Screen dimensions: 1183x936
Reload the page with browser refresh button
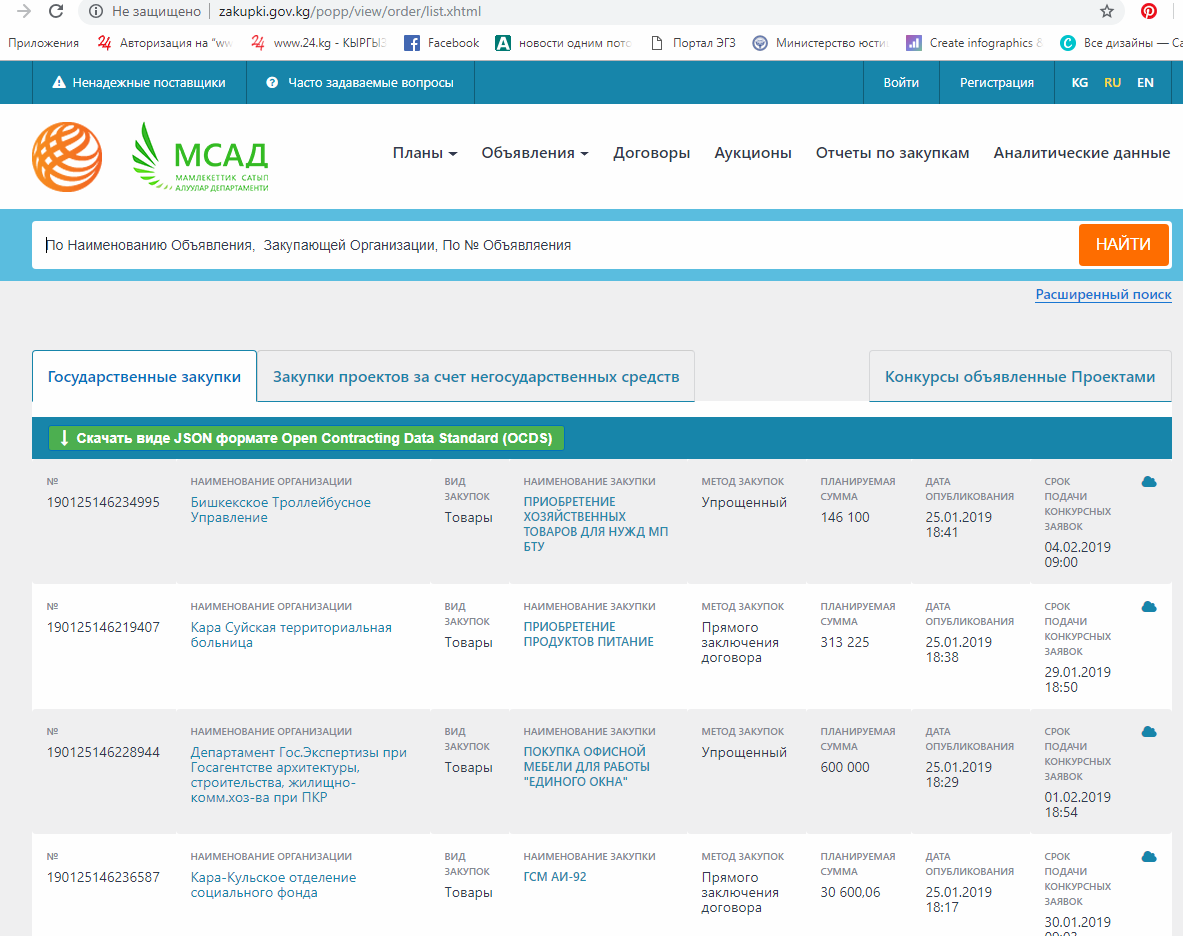click(x=56, y=11)
